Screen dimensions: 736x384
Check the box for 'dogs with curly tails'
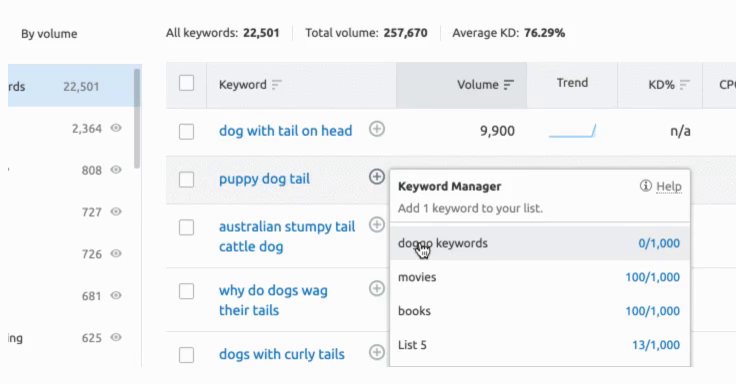pos(186,355)
